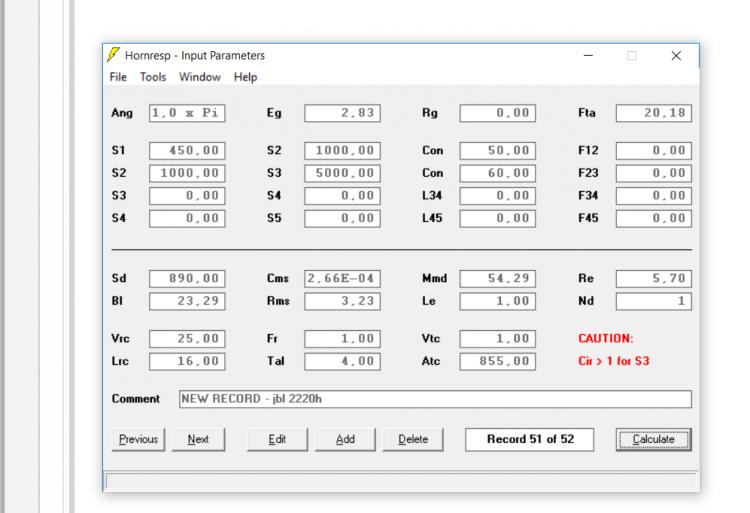Select the Sd value field
The height and width of the screenshot is (513, 750).
pyautogui.click(x=186, y=278)
